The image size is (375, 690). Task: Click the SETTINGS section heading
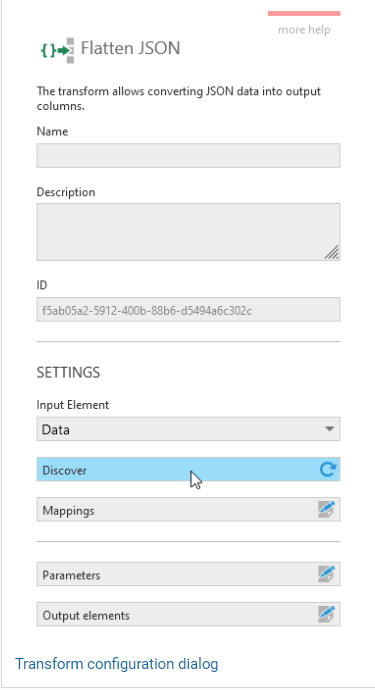point(68,372)
